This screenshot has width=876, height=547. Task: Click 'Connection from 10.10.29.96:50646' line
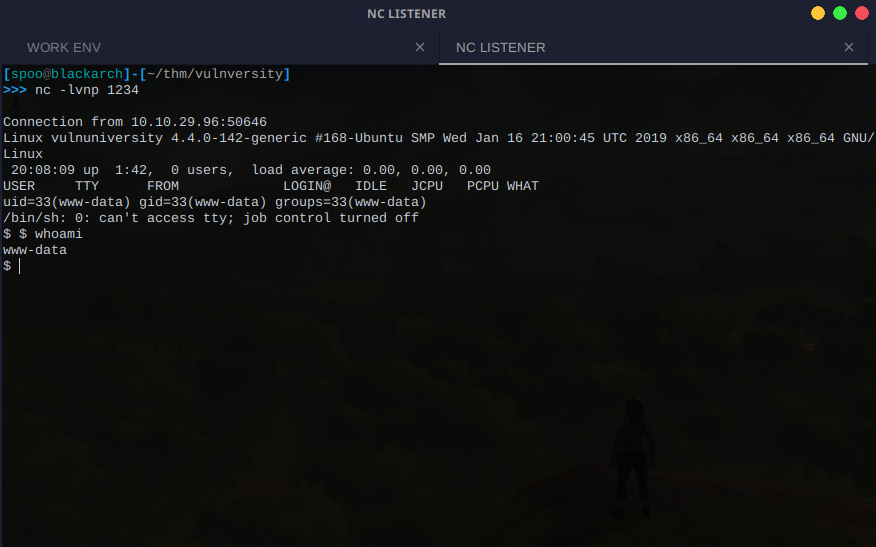[135, 122]
